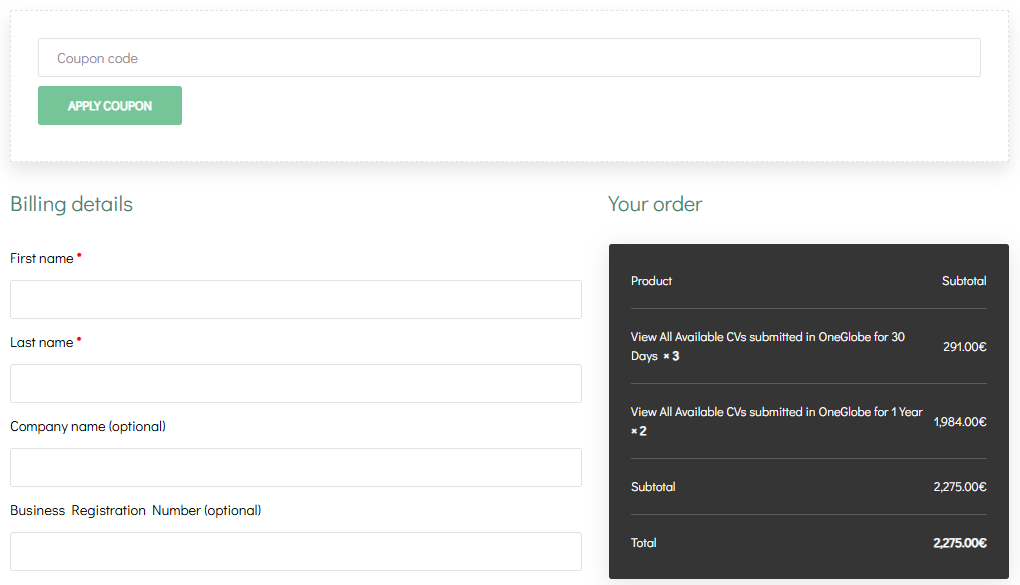Viewport: 1020px width, 585px height.
Task: Focus the First name text box
Action: tap(296, 299)
